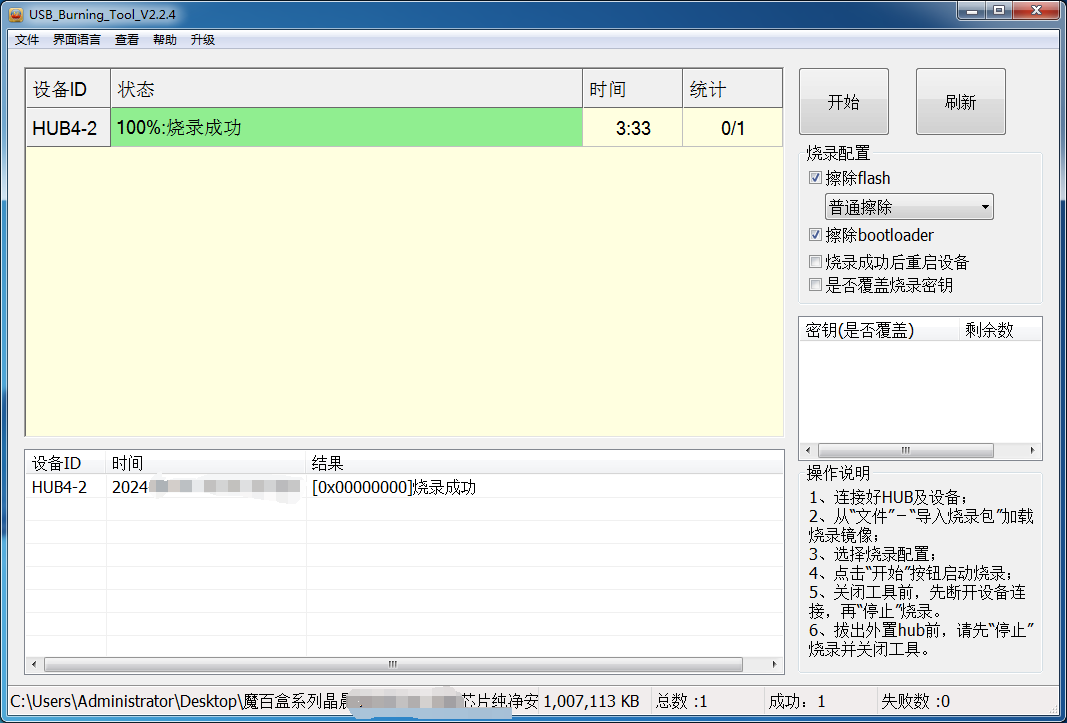1067x723 pixels.
Task: Enable 烧录成功后重启设备 option
Action: click(816, 262)
